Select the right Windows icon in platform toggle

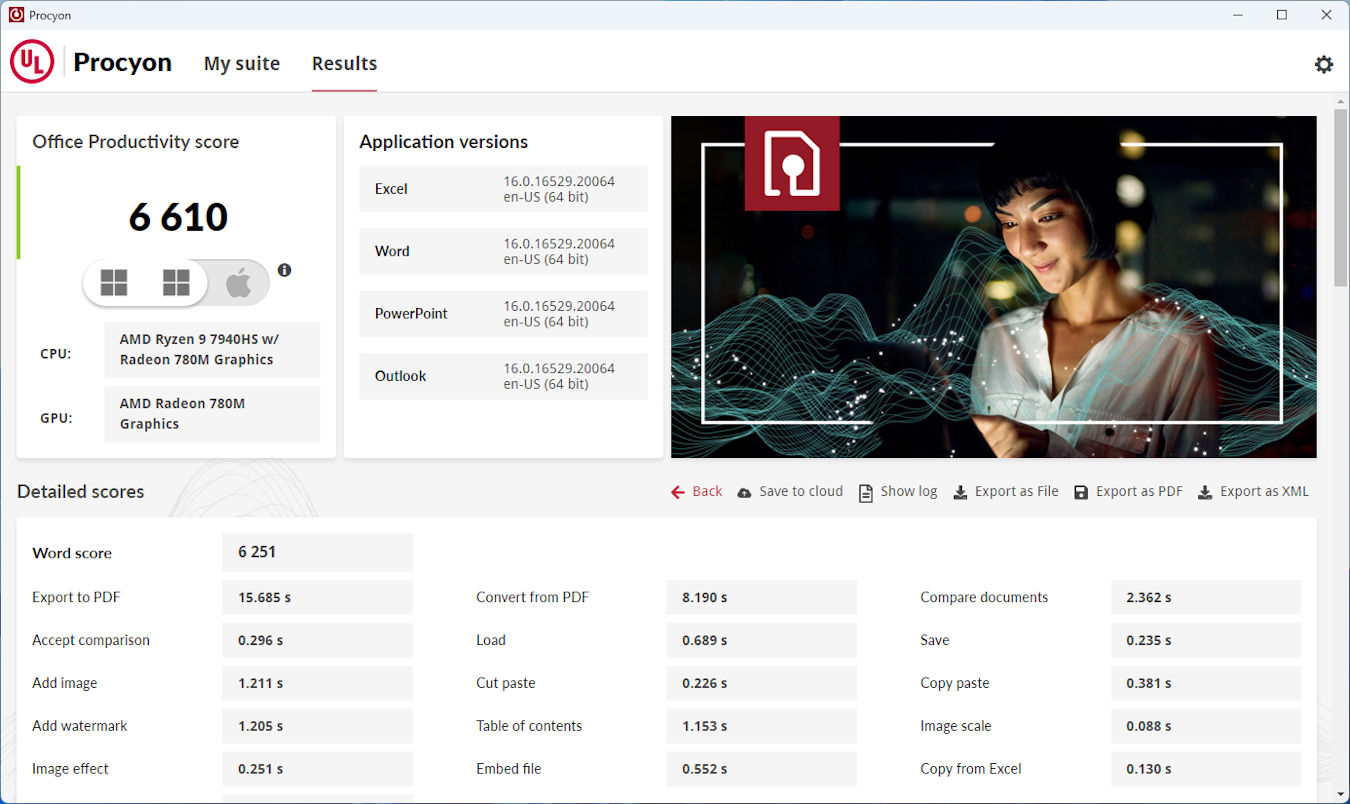[x=176, y=284]
